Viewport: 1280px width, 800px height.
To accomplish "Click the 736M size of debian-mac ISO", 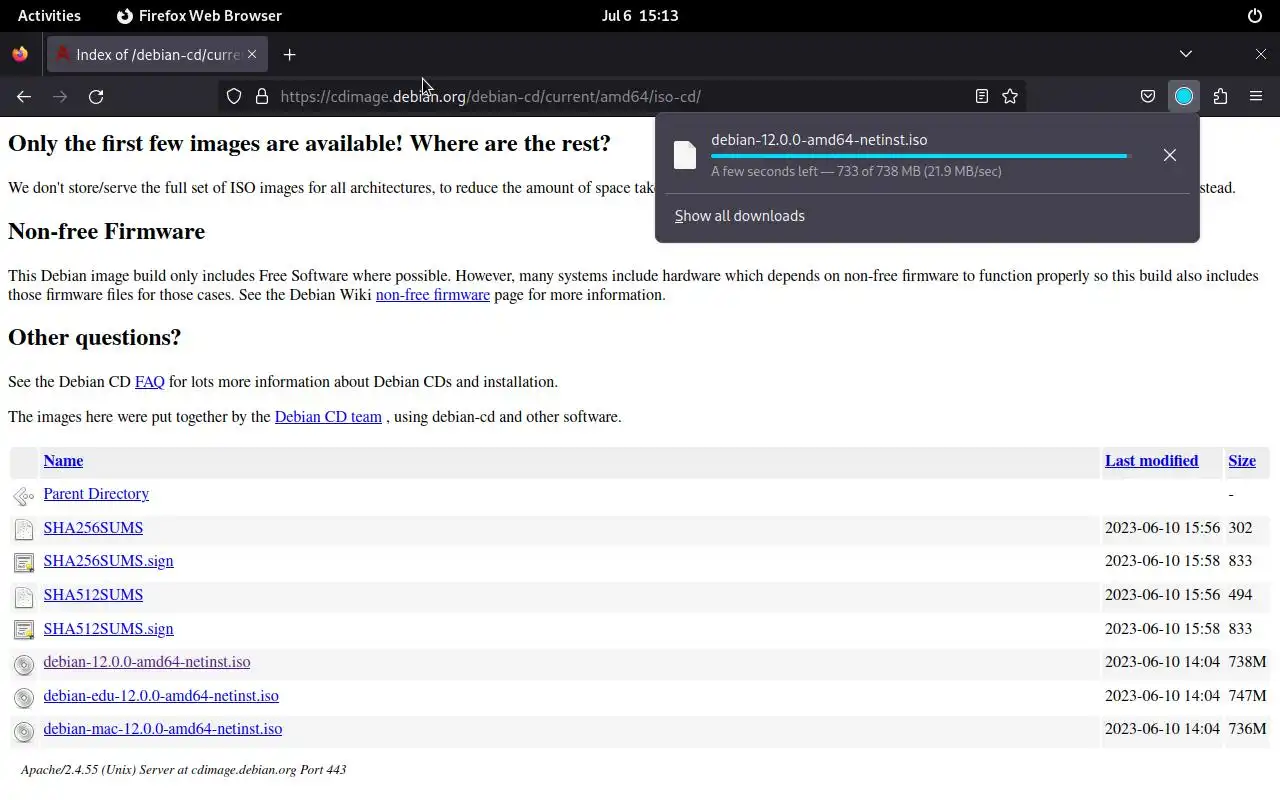I will 1247,729.
